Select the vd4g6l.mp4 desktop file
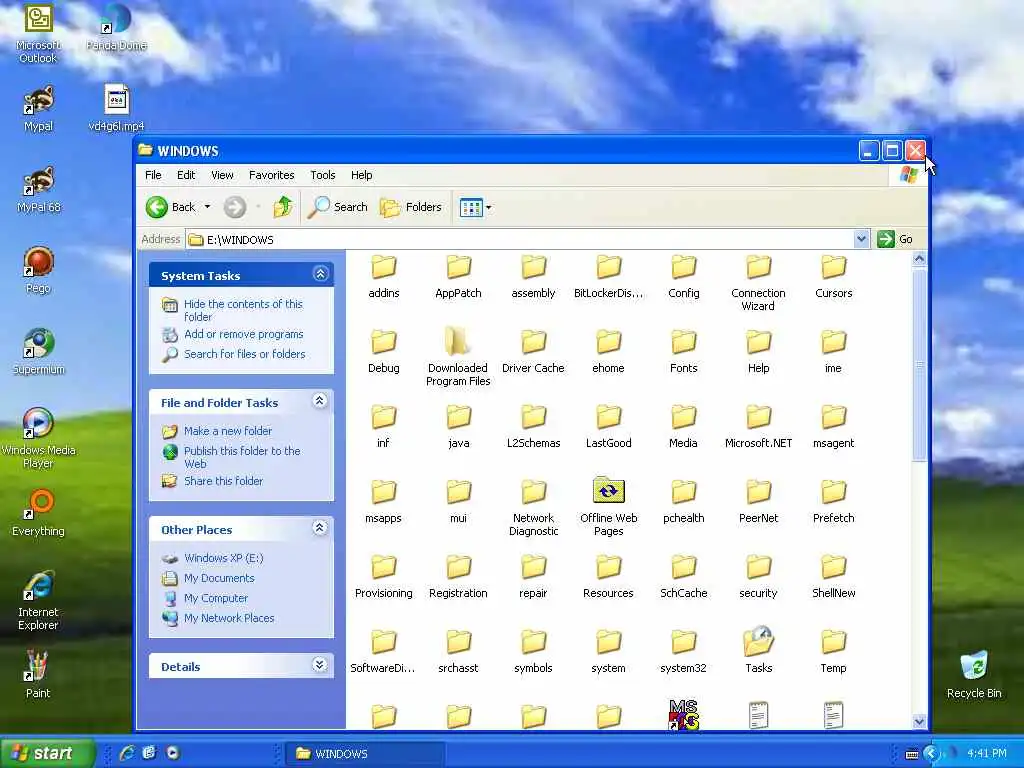The image size is (1024, 768). pos(116,108)
